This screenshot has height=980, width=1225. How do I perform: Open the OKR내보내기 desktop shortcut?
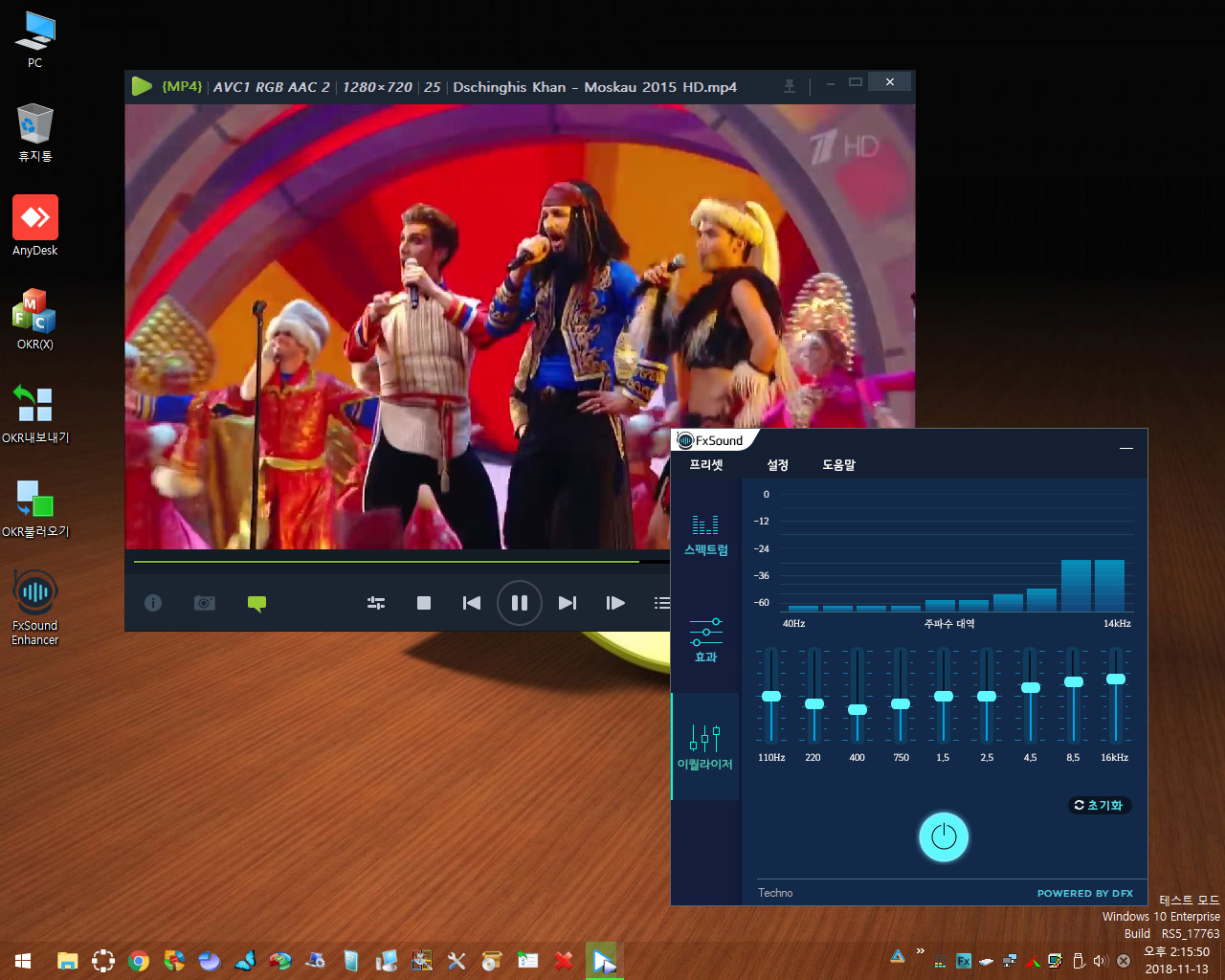[35, 413]
